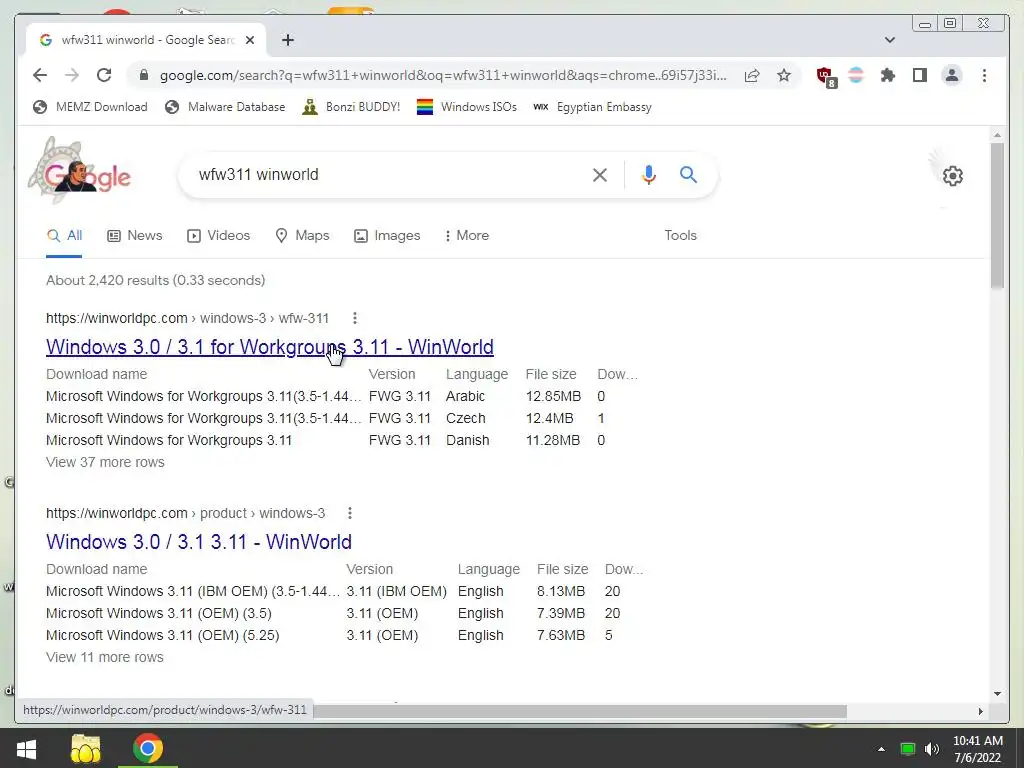Screen dimensions: 1024x768
Task: Open File Explorer from the taskbar
Action: (x=86, y=748)
